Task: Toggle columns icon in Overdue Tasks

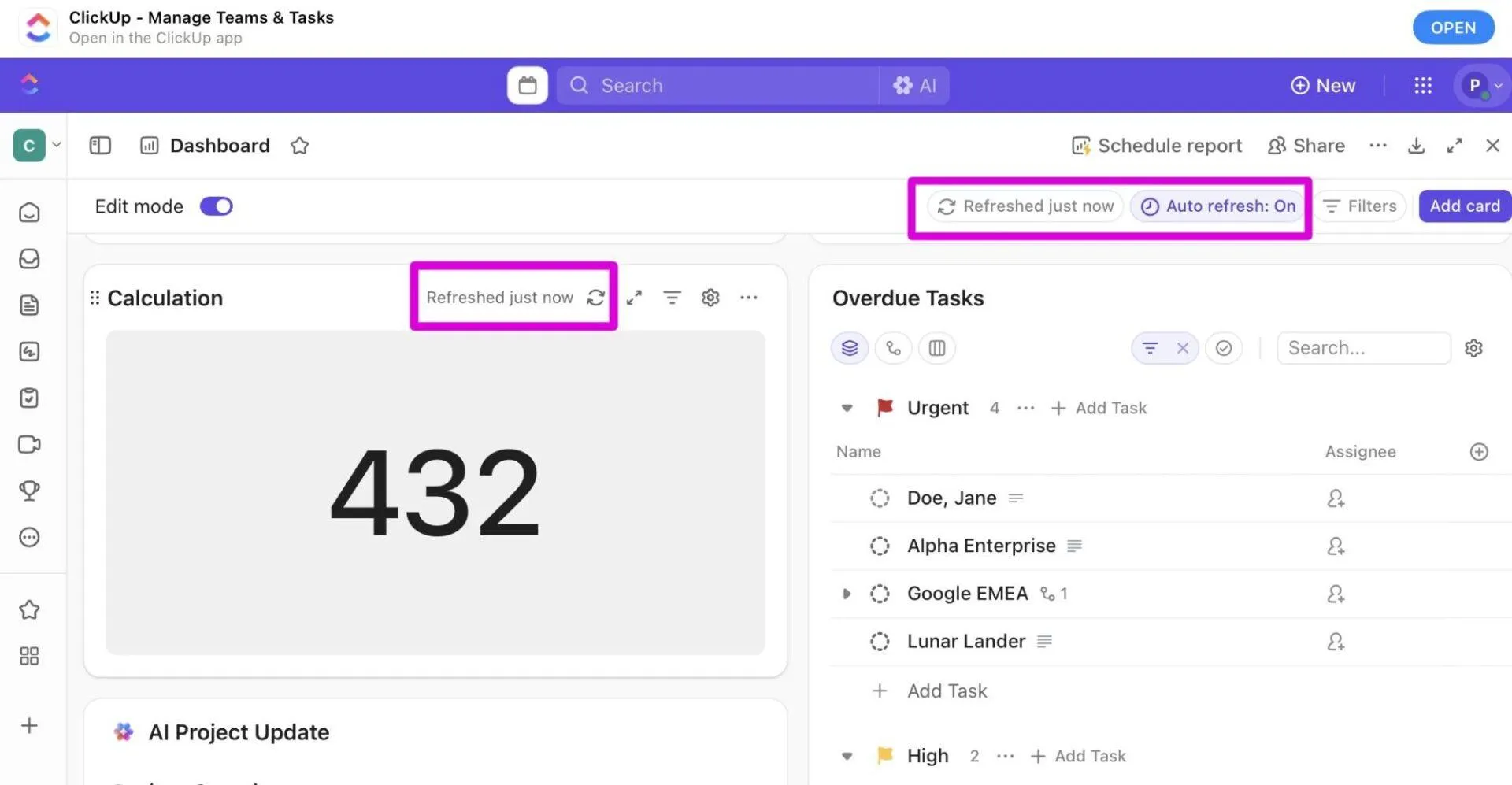Action: click(937, 348)
